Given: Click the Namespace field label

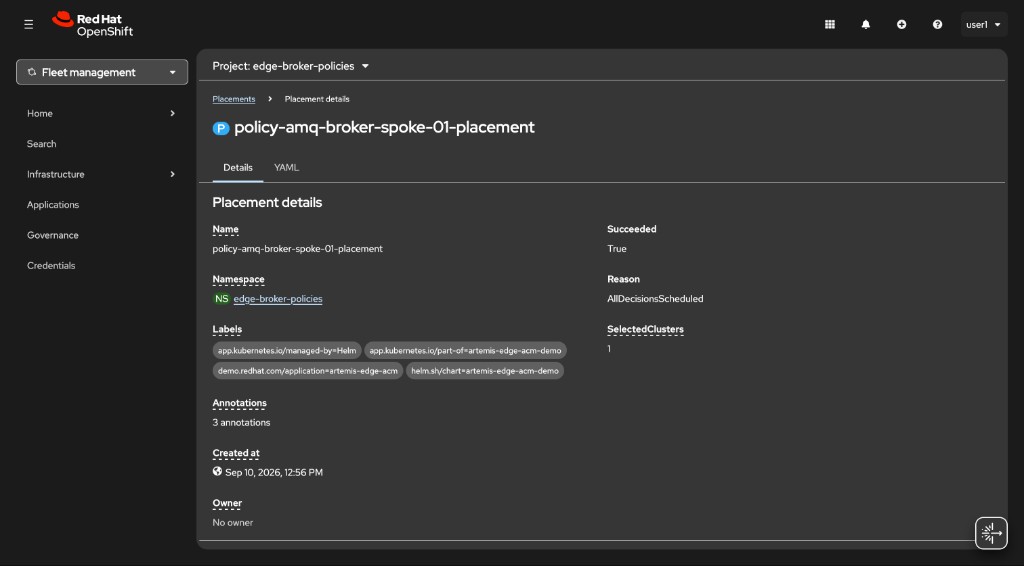Looking at the screenshot, I should (238, 279).
